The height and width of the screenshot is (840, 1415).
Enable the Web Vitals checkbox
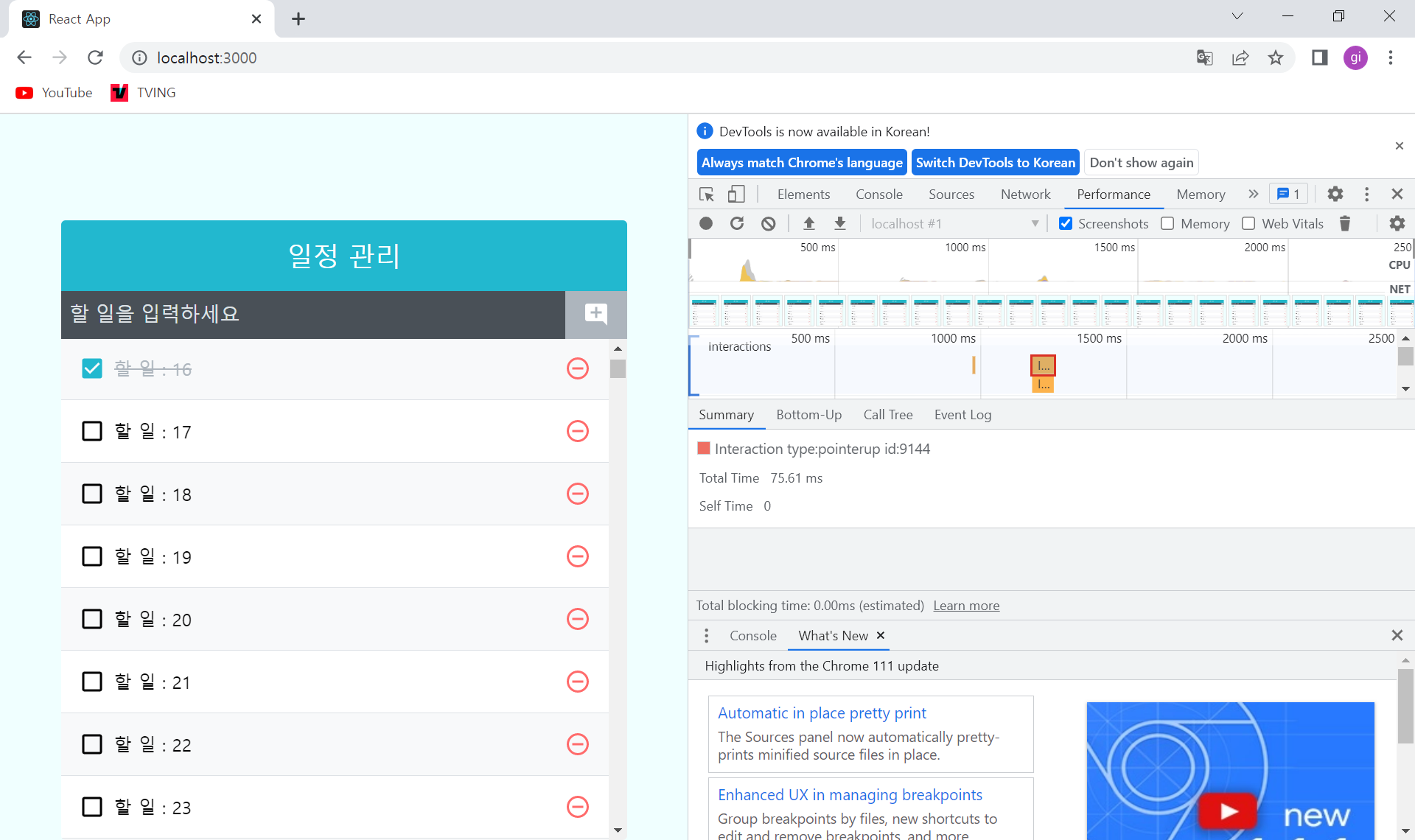1248,223
